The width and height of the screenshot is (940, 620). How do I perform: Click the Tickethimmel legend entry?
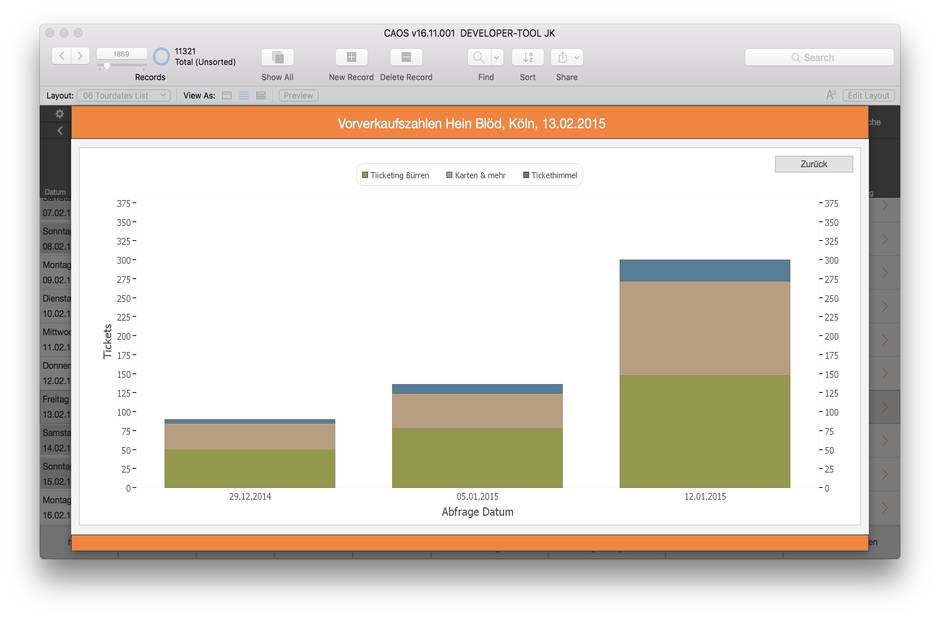(x=550, y=175)
